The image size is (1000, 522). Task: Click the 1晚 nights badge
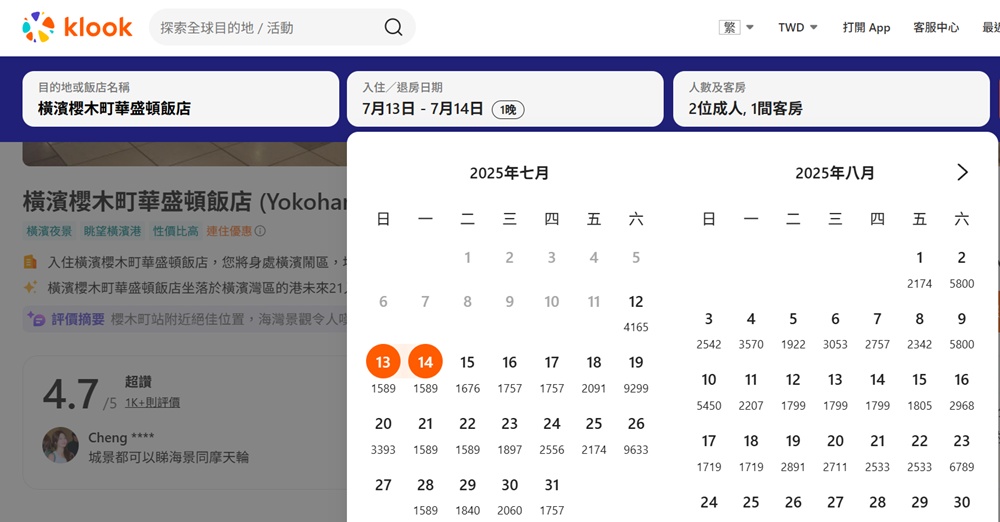508,110
